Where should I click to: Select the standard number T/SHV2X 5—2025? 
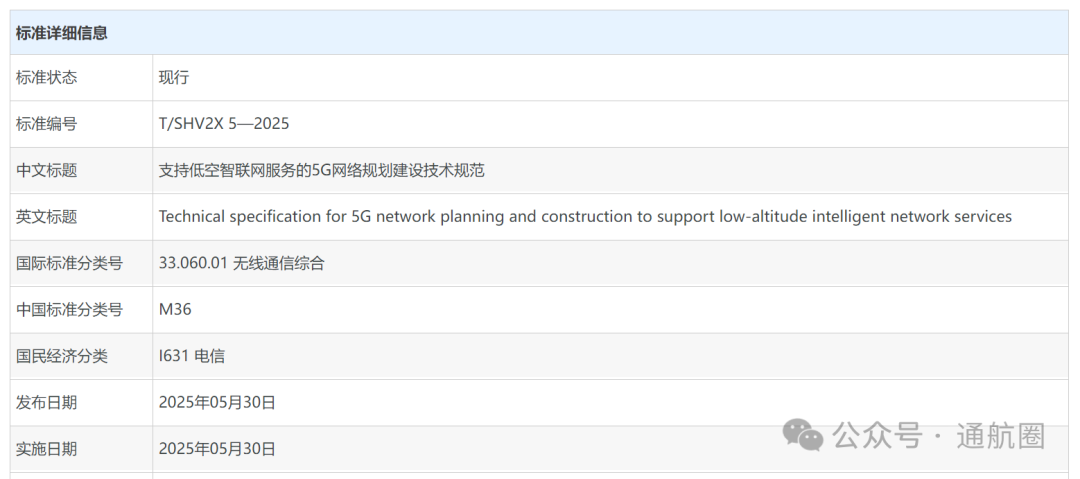pyautogui.click(x=224, y=124)
